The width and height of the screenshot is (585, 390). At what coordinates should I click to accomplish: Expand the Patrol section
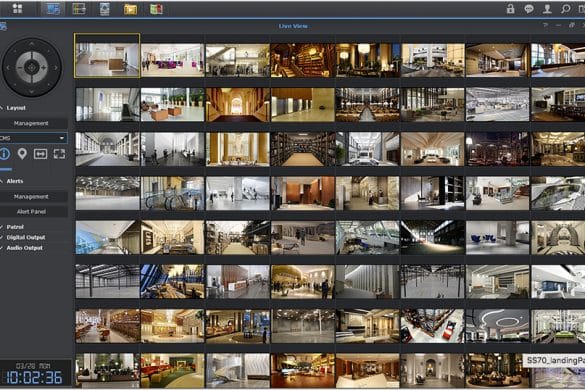click(12, 227)
